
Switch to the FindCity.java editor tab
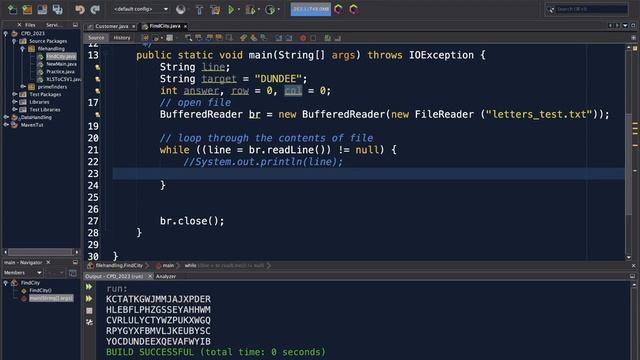coord(164,26)
